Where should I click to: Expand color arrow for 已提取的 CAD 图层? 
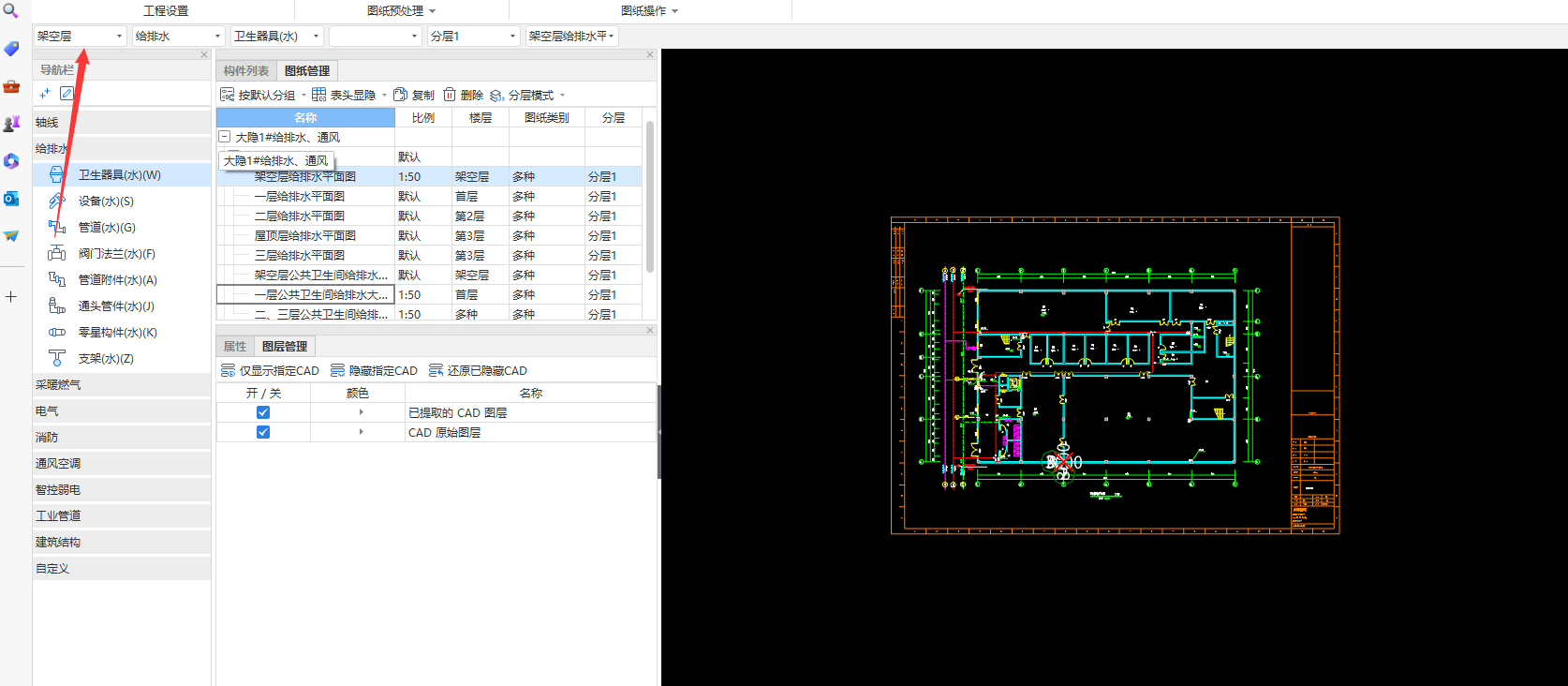pyautogui.click(x=361, y=412)
